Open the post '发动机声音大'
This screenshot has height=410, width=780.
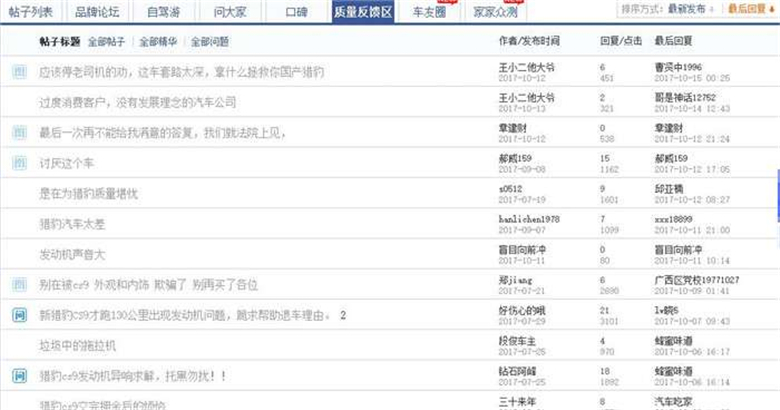72,255
